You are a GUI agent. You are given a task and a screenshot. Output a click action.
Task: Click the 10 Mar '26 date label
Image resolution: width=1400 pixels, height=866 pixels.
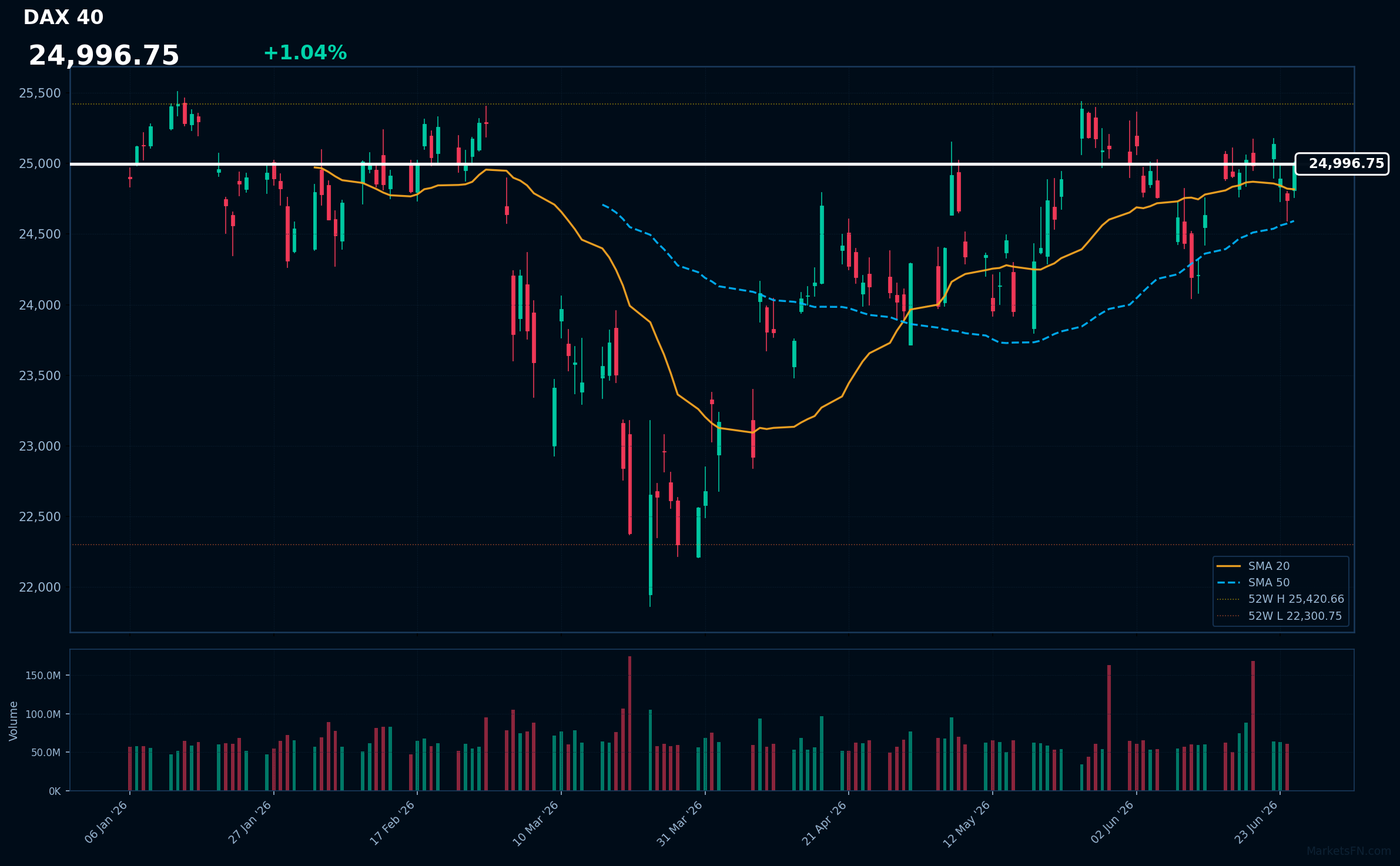point(536,823)
